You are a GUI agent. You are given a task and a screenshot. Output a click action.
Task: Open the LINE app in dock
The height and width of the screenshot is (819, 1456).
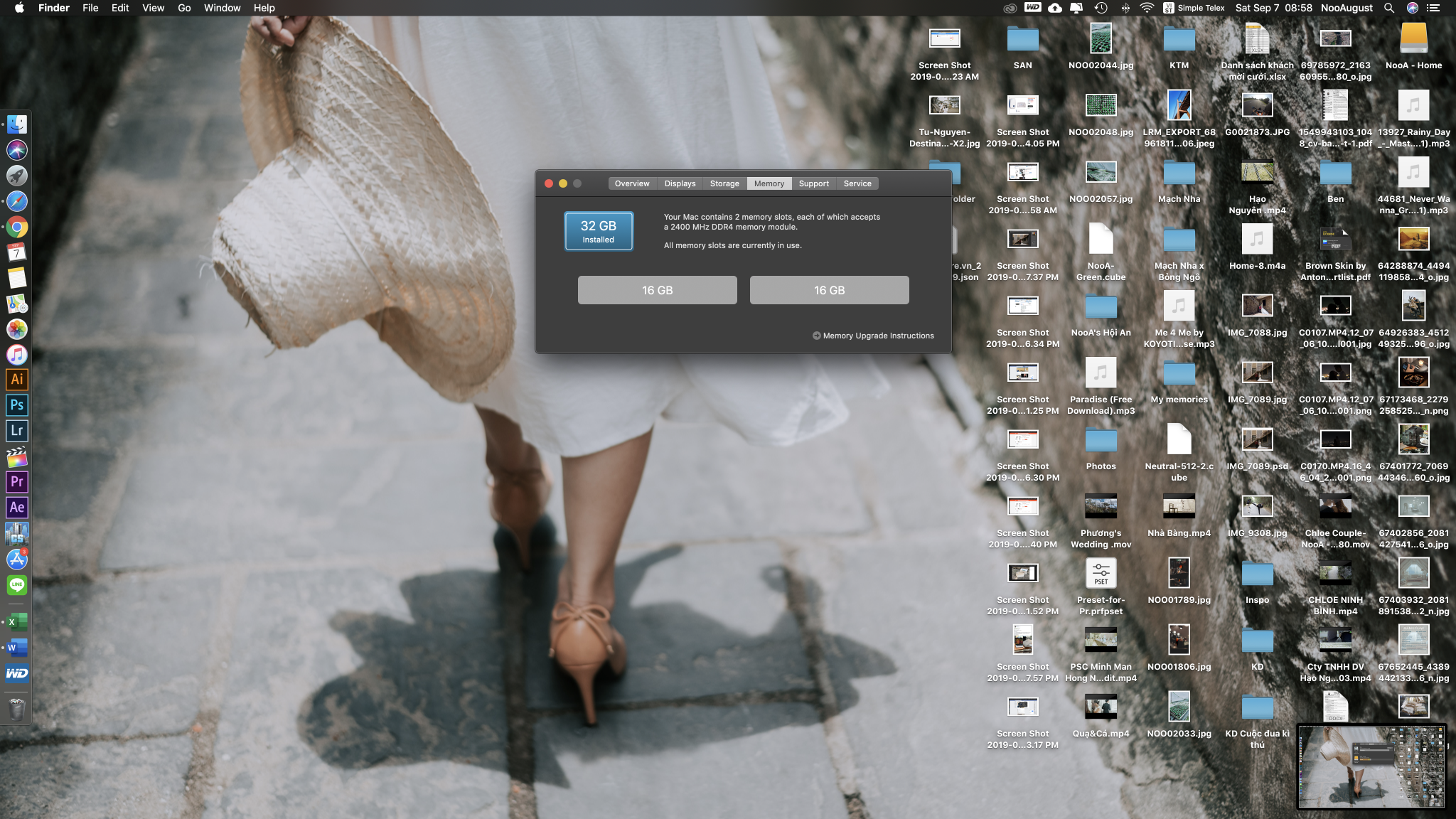17,585
